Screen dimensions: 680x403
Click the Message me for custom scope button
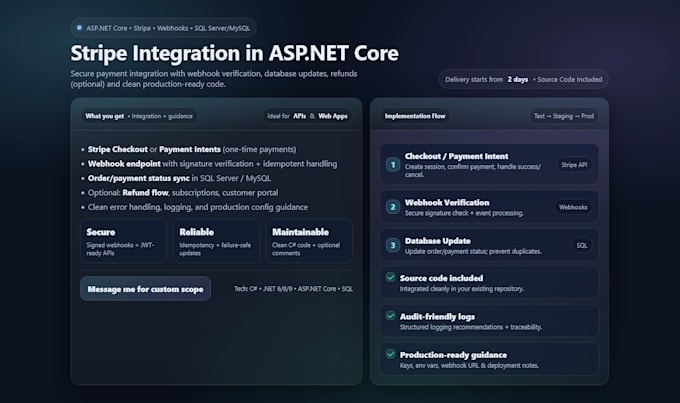[145, 289]
